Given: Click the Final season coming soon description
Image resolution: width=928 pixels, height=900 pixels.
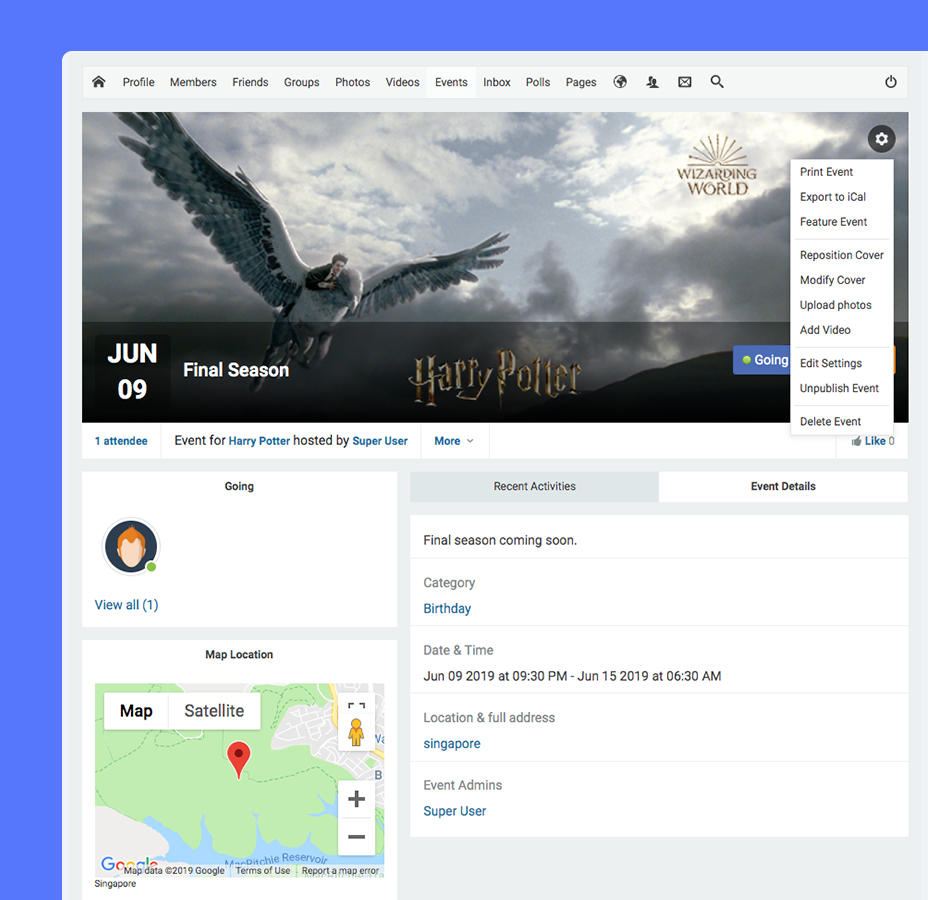Looking at the screenshot, I should 500,540.
